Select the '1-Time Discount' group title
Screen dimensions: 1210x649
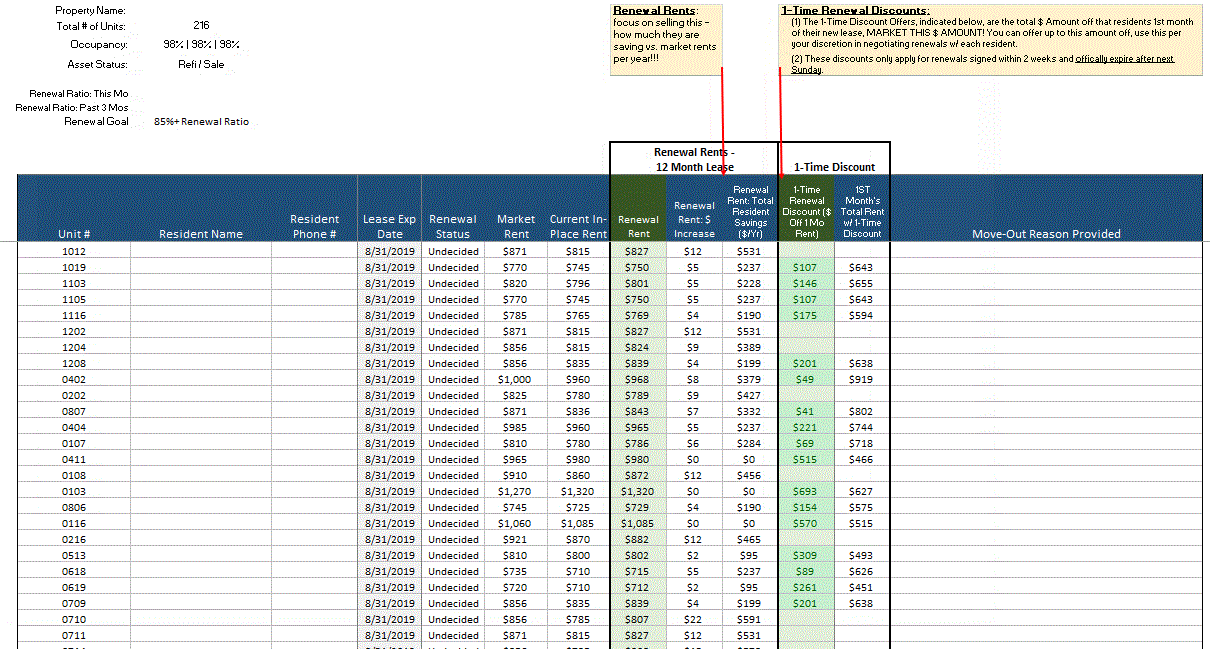[834, 167]
